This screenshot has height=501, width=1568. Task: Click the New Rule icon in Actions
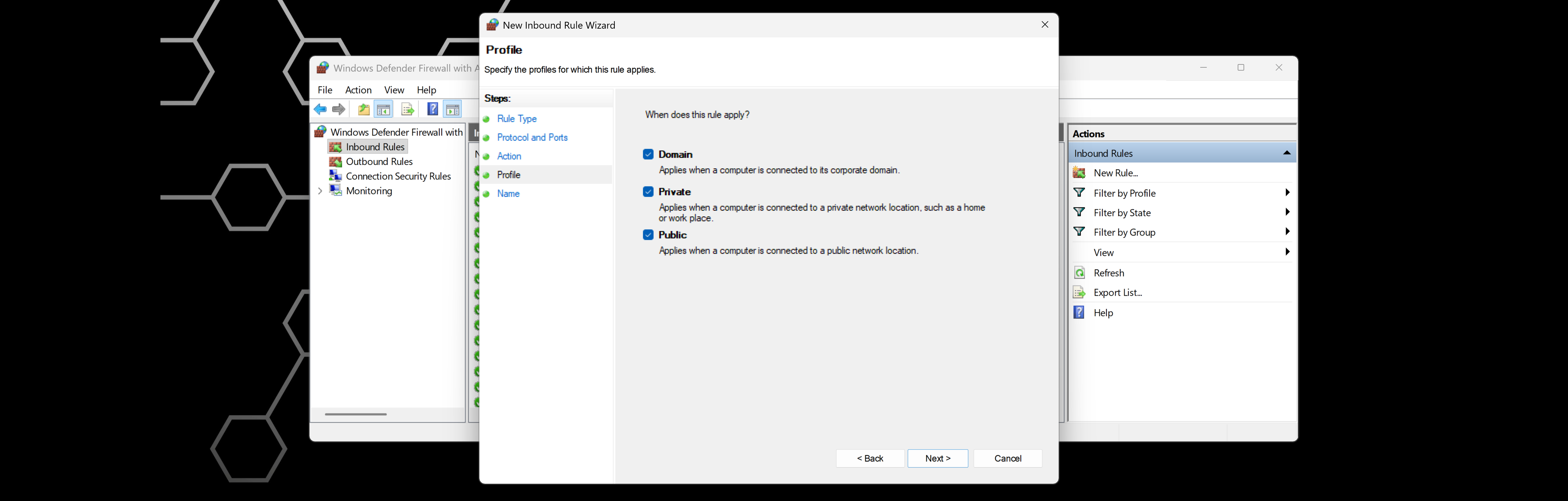click(1079, 173)
